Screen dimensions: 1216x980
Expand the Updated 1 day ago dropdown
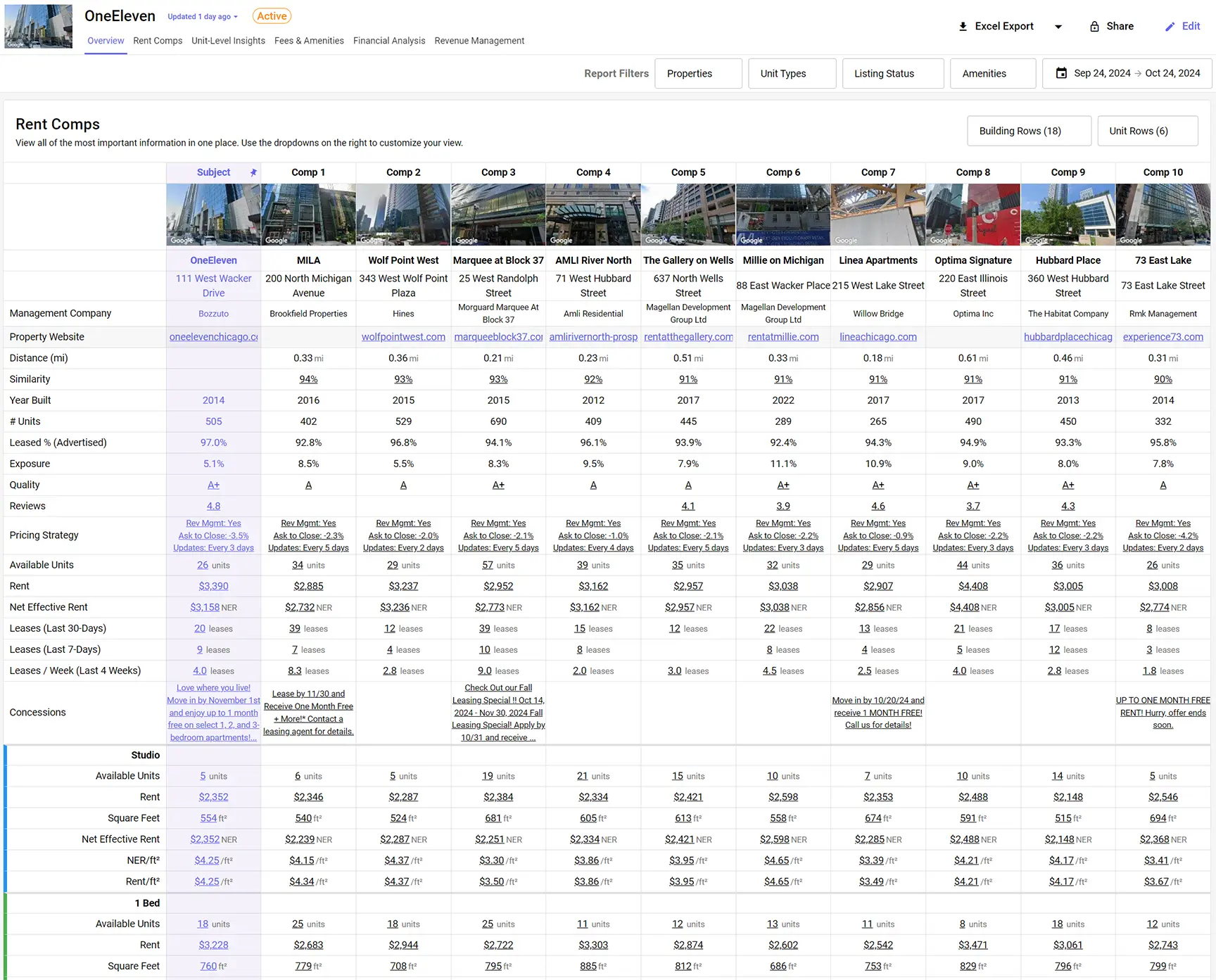point(203,17)
